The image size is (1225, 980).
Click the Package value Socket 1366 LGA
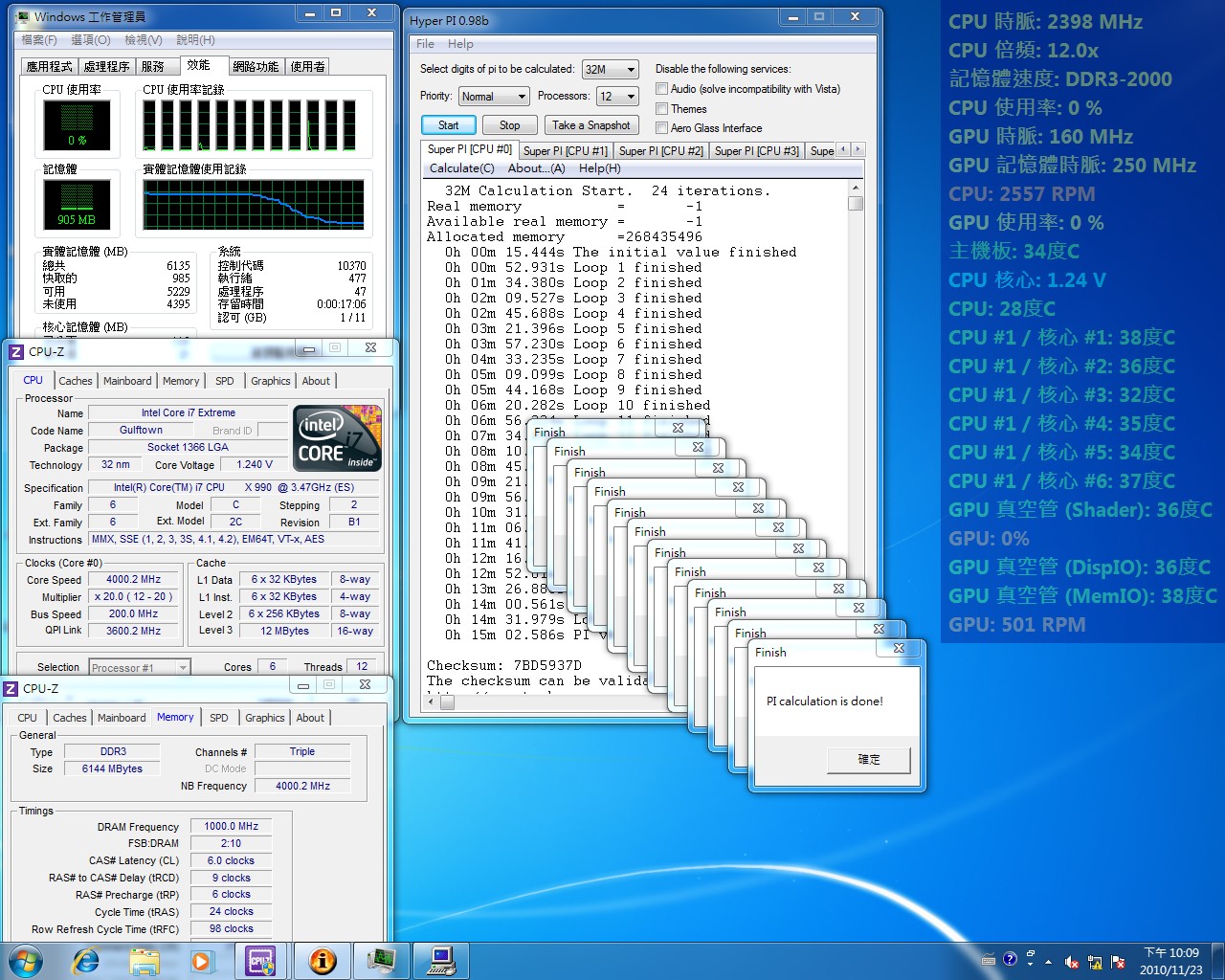pos(188,448)
